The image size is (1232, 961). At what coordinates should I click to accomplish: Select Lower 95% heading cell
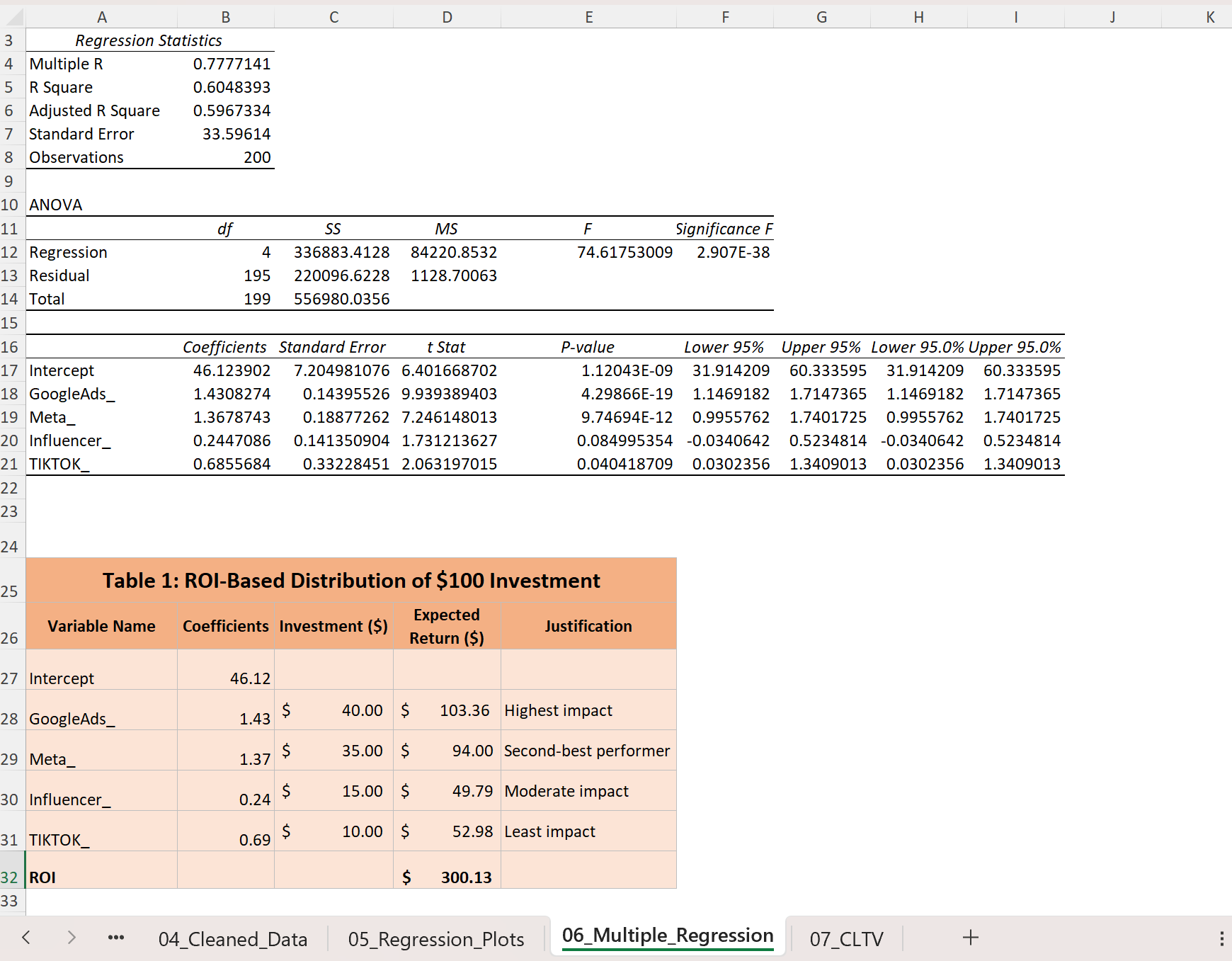point(725,347)
